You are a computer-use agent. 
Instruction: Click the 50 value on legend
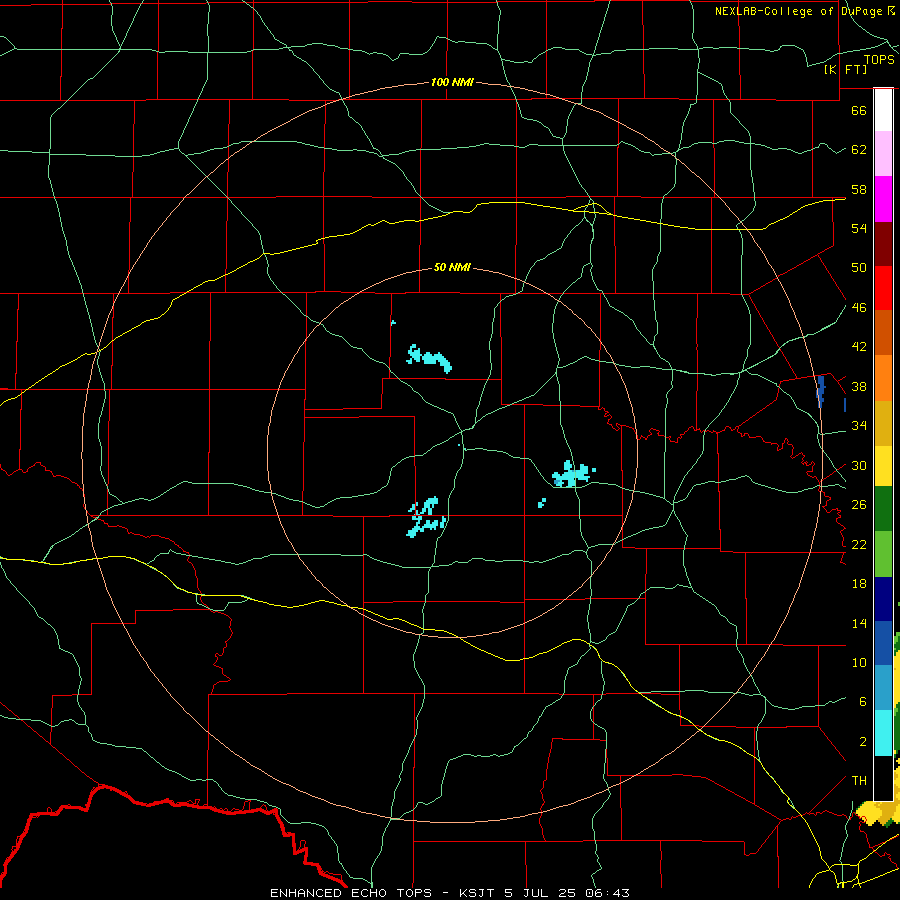859,267
